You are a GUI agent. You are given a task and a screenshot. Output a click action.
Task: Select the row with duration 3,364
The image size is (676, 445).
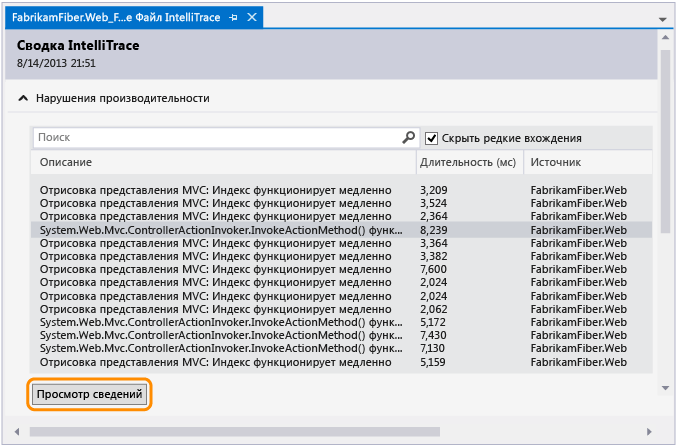341,243
